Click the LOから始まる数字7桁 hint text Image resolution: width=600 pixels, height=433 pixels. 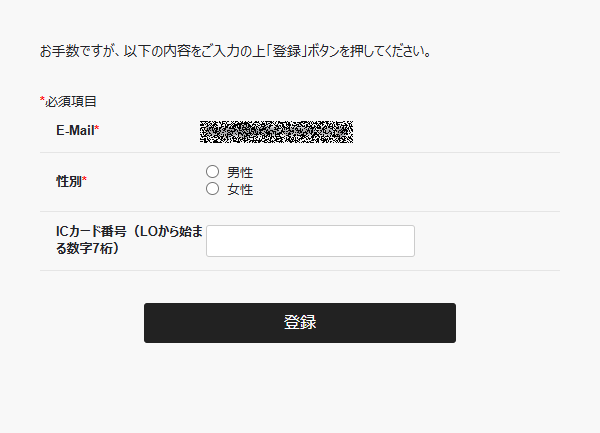click(129, 240)
